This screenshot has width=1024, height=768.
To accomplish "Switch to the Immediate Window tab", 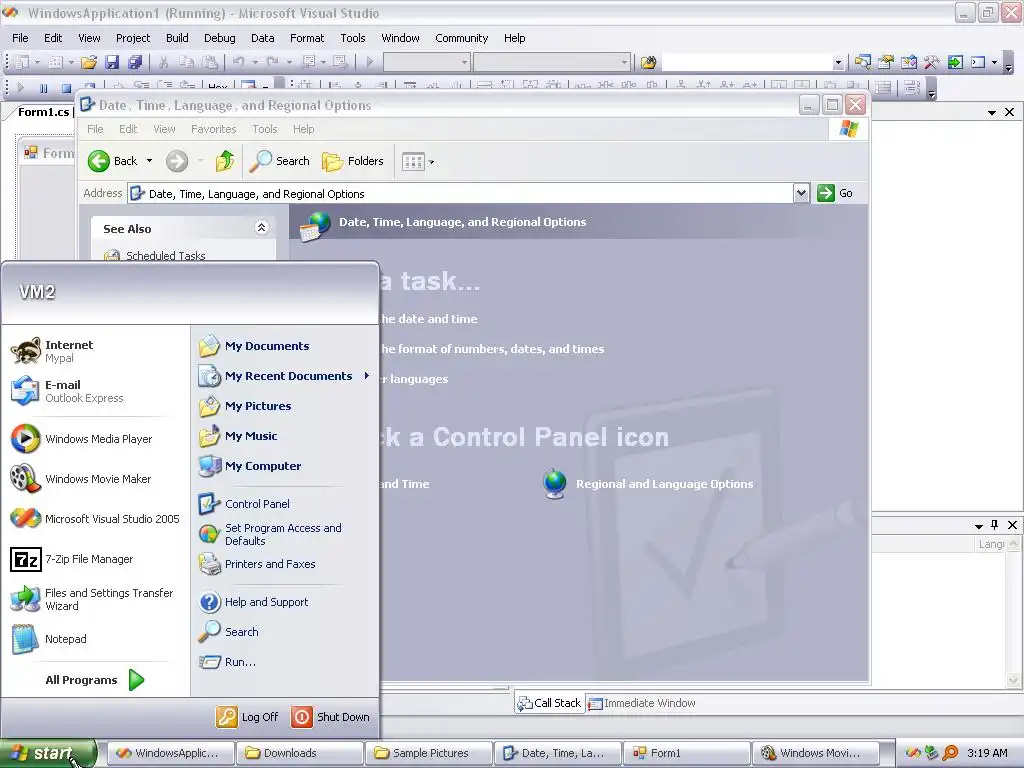I will tap(642, 703).
